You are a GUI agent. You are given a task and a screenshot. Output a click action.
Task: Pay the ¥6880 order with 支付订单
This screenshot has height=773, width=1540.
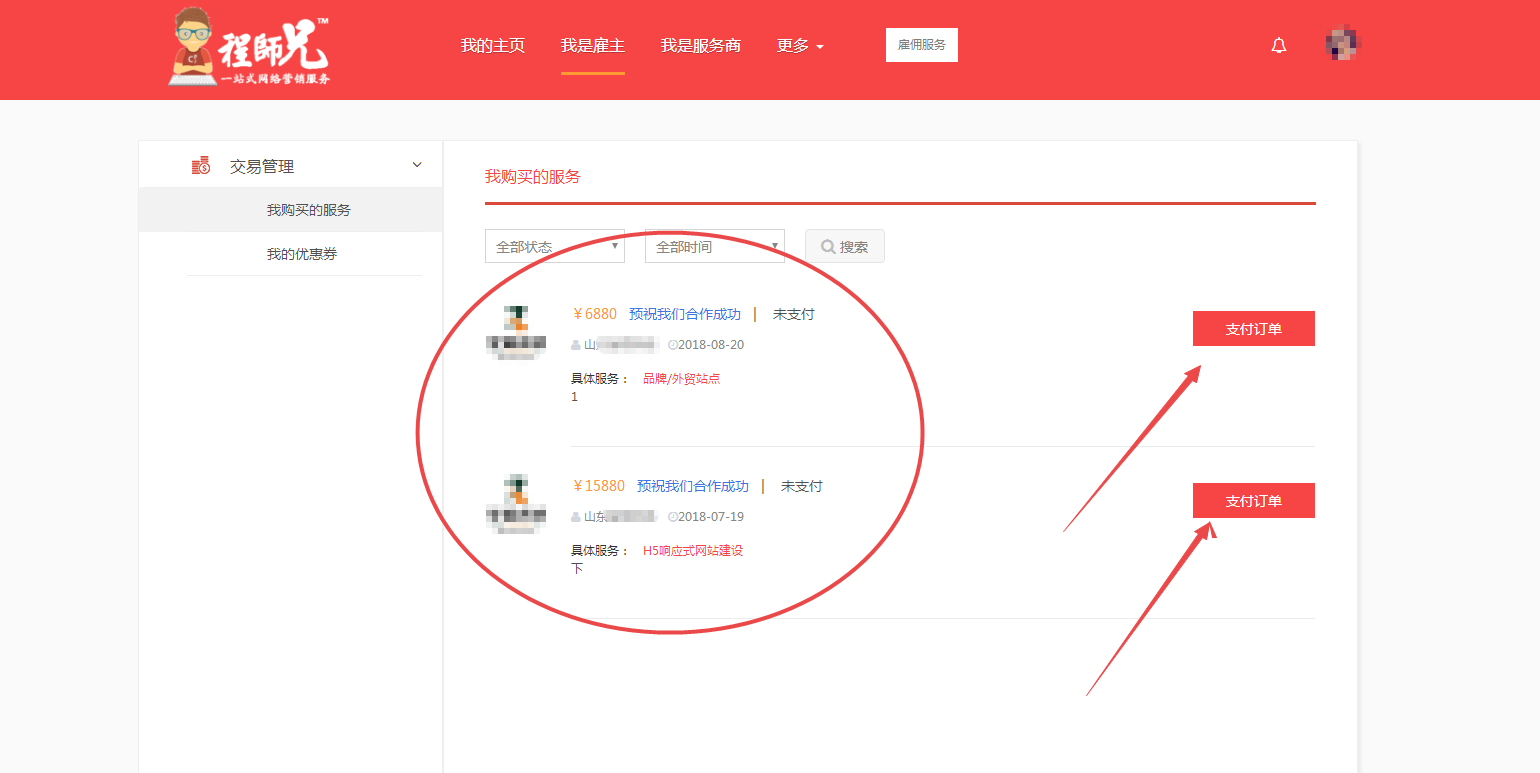[x=1253, y=329]
